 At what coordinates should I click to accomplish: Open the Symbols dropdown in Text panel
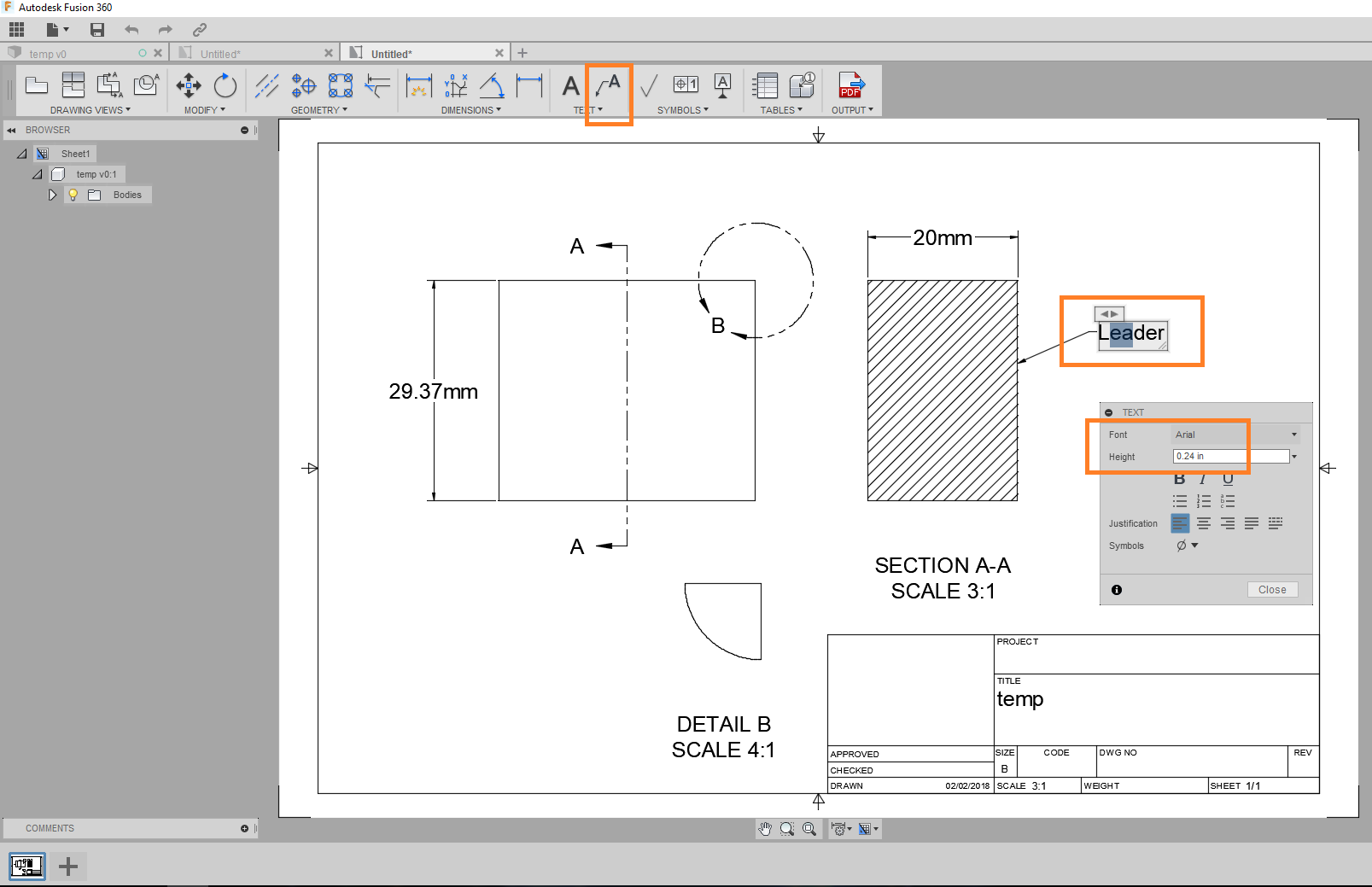point(1194,545)
